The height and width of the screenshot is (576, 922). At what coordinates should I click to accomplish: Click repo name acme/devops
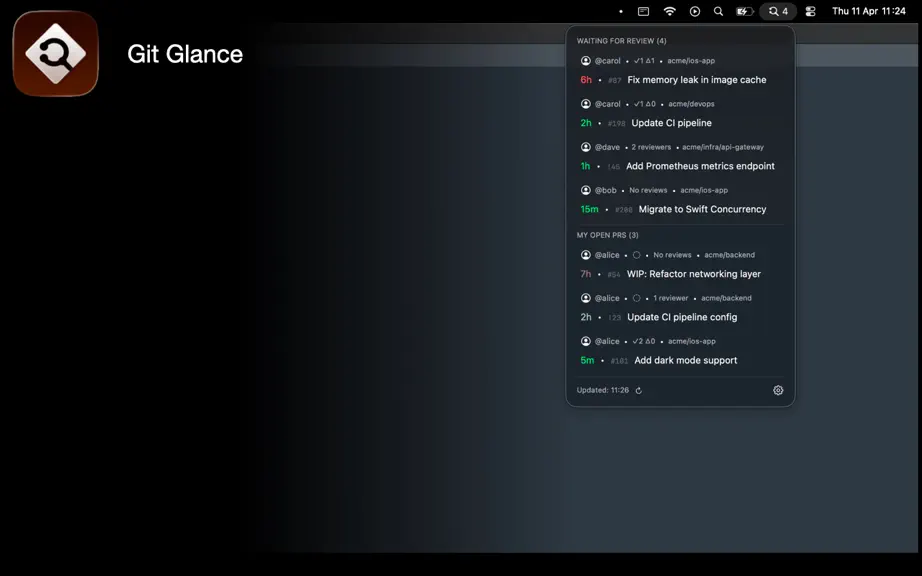coord(691,104)
